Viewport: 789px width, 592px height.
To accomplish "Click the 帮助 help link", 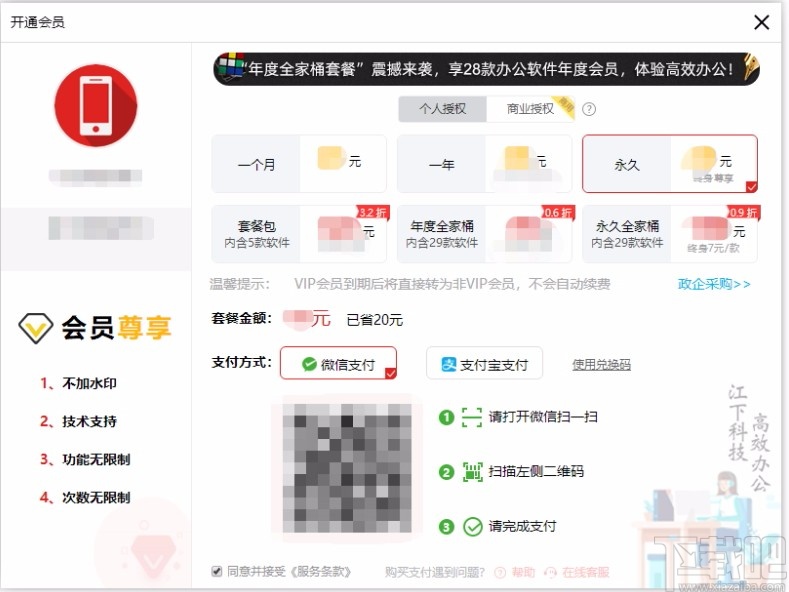I will point(523,572).
